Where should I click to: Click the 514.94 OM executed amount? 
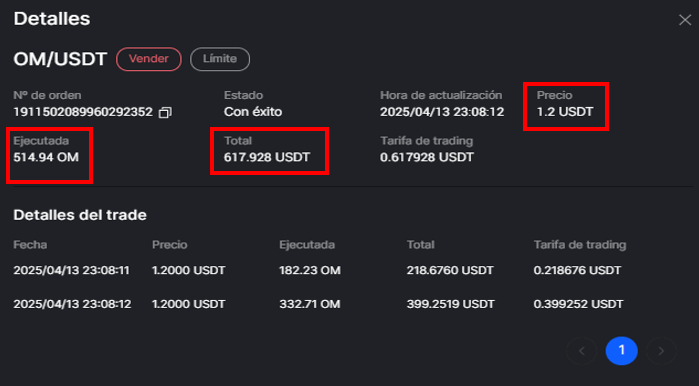click(46, 157)
